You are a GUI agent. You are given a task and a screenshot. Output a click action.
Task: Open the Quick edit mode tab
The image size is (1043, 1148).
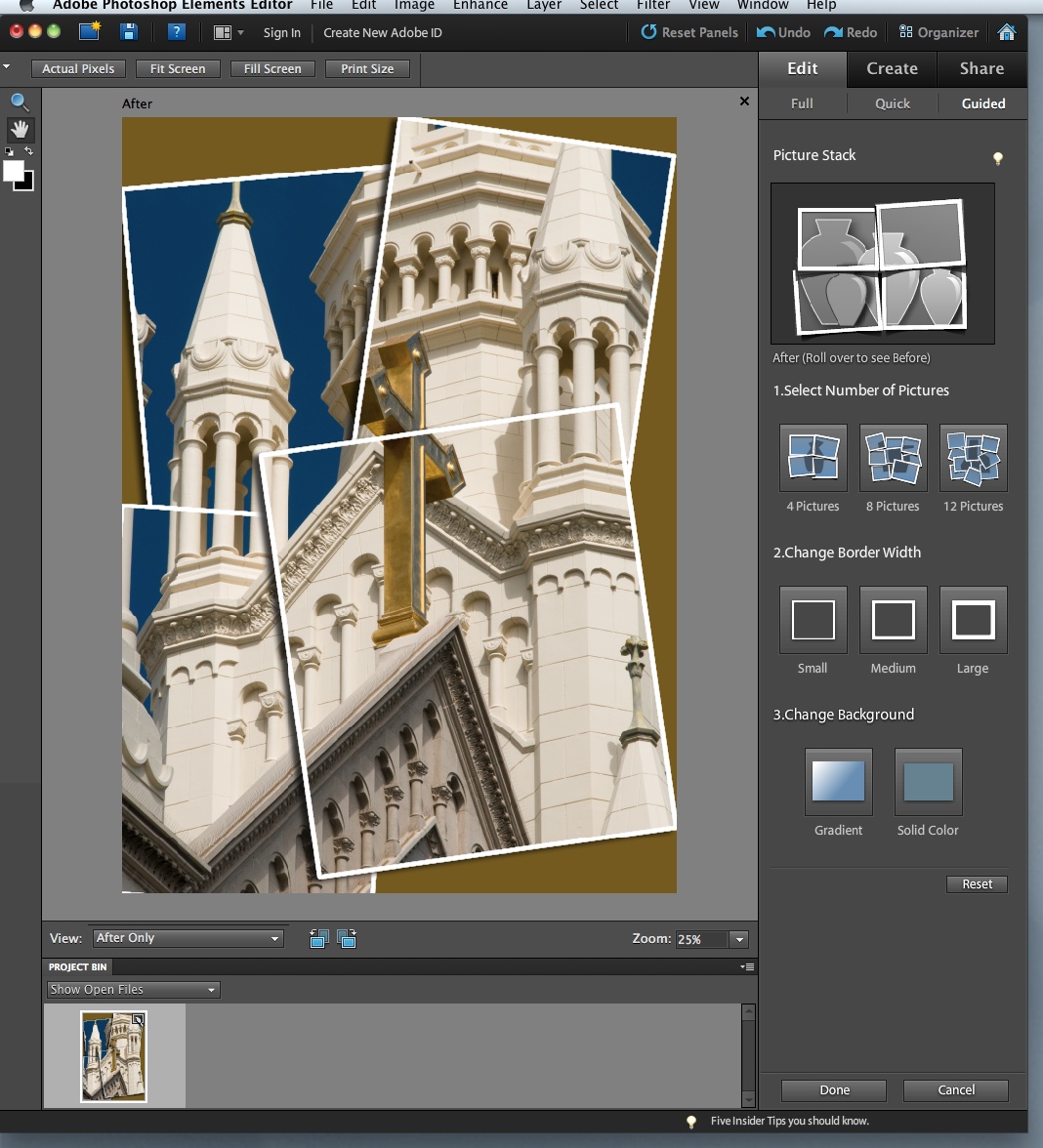pos(892,103)
